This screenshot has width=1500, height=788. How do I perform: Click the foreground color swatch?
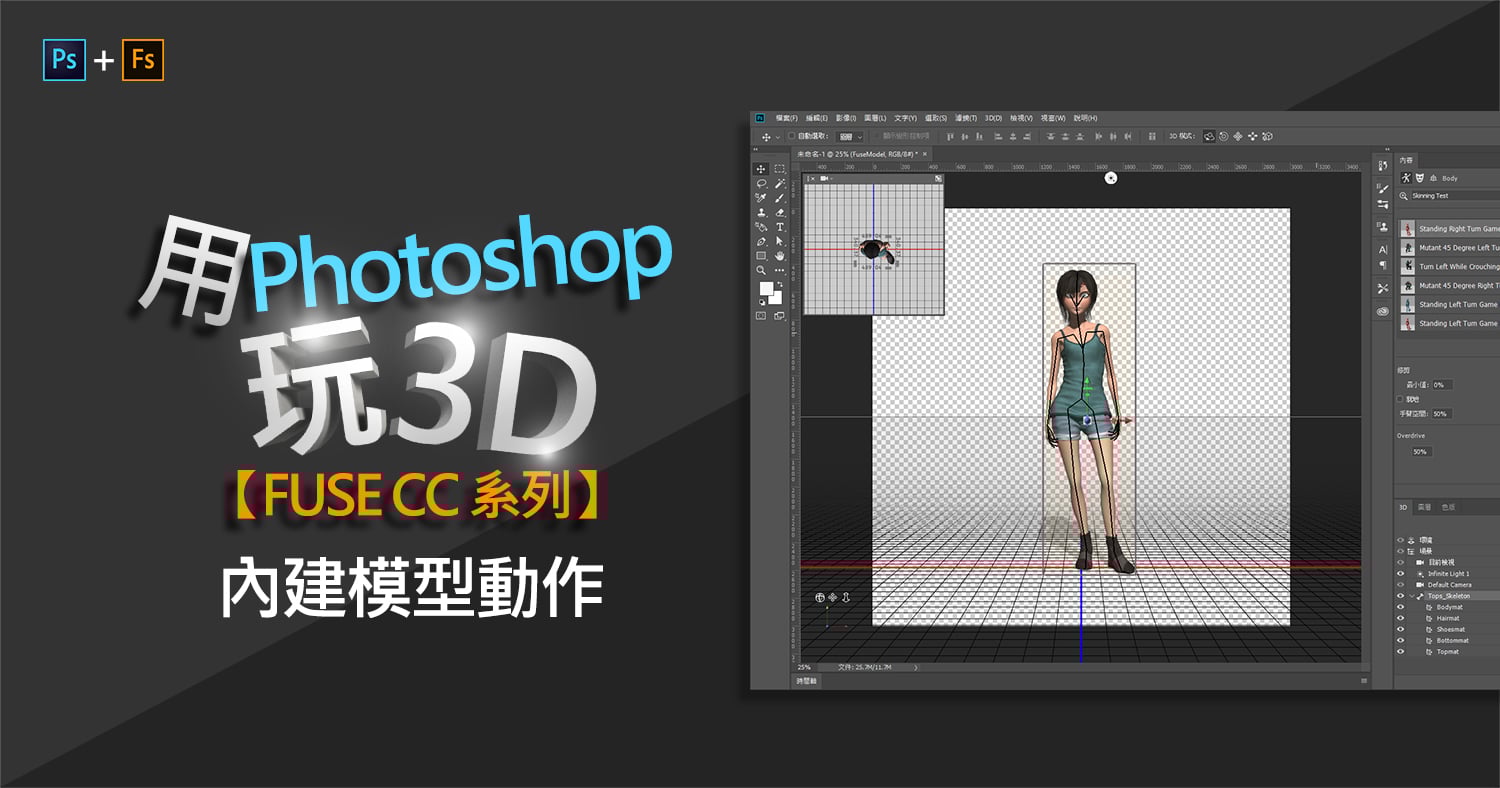click(766, 288)
